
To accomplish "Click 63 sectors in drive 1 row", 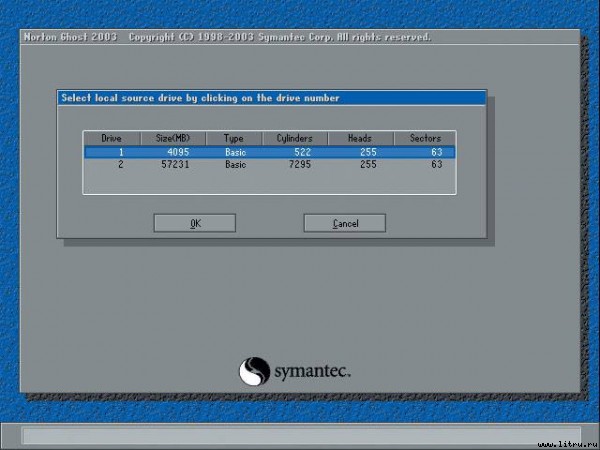I will [437, 152].
